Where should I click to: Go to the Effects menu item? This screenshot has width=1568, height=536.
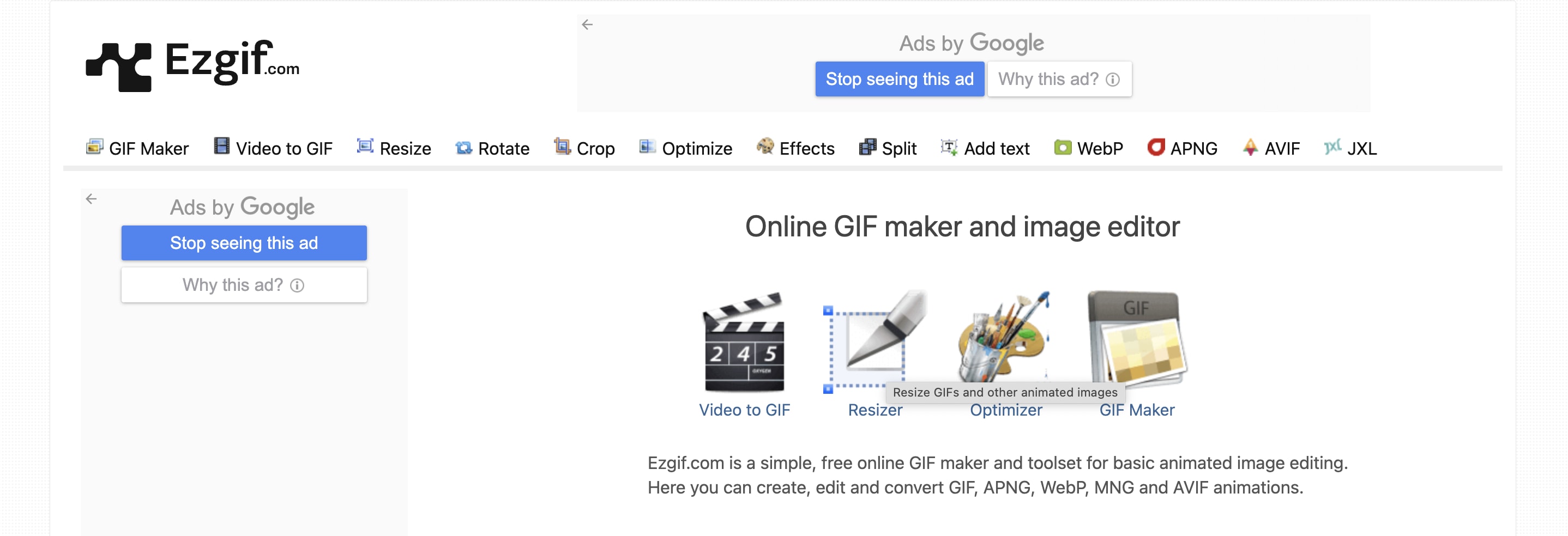(x=795, y=149)
